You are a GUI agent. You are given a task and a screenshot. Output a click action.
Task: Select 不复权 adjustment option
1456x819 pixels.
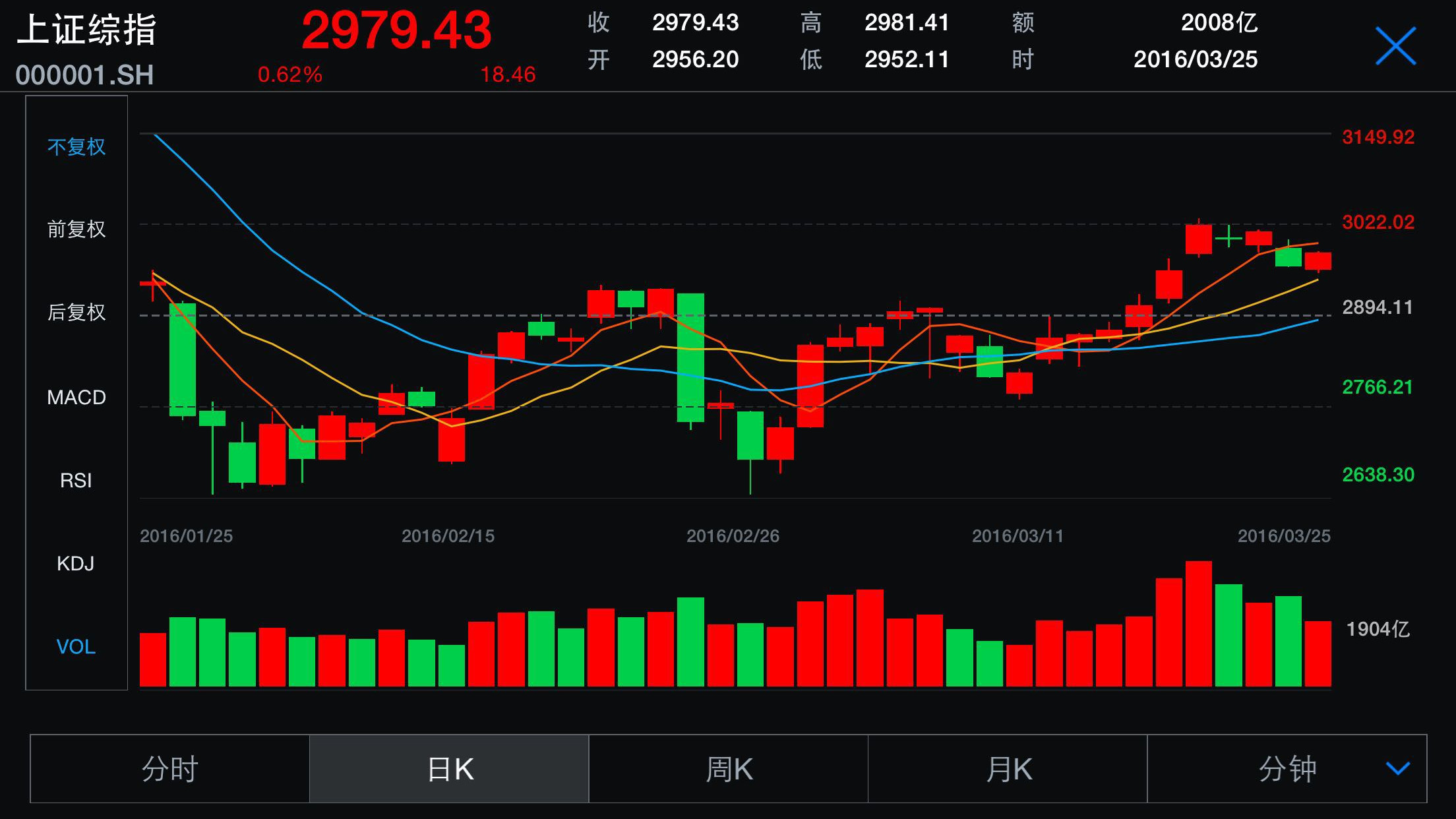(76, 146)
